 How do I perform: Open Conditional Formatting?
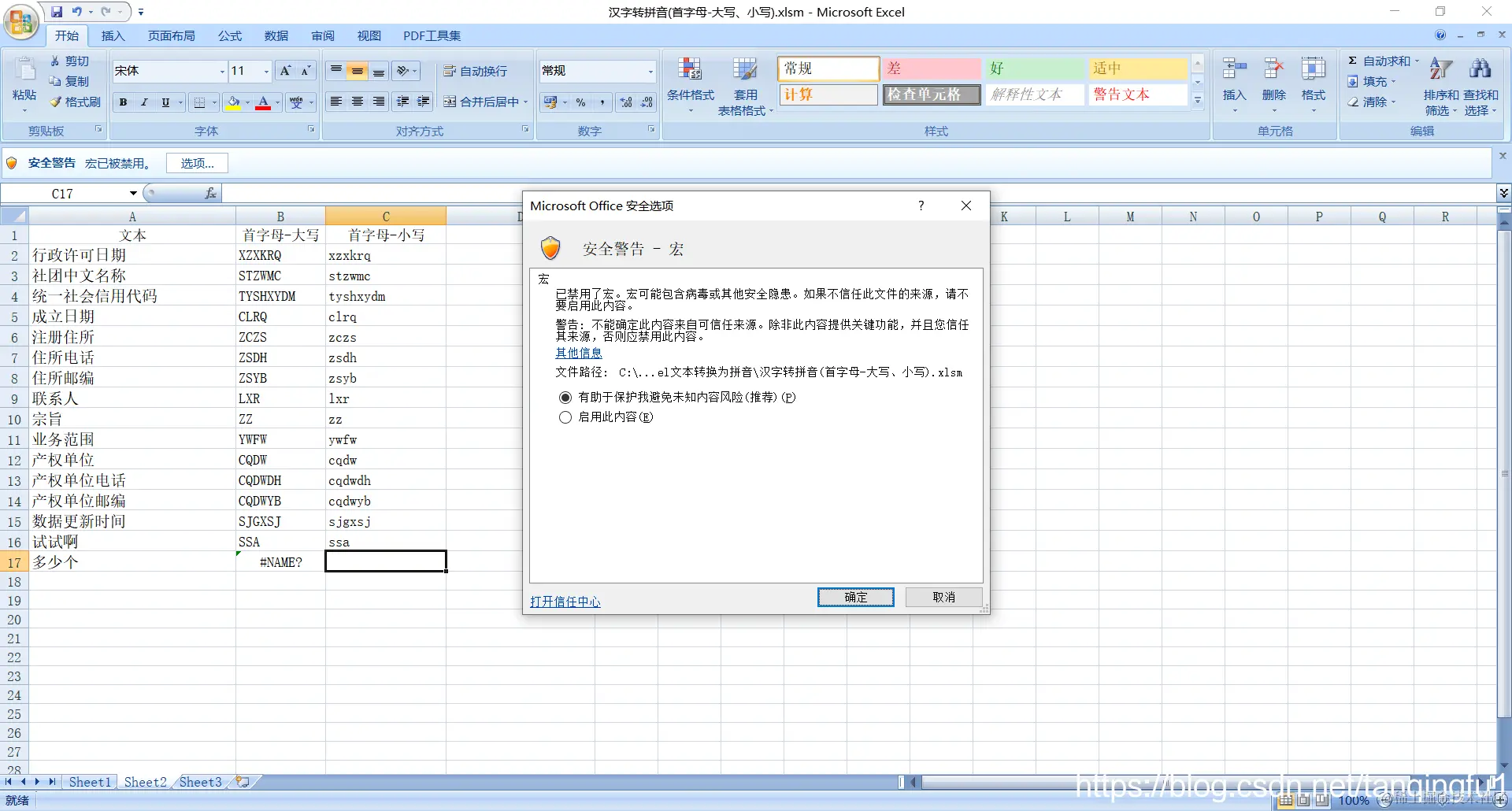(691, 87)
